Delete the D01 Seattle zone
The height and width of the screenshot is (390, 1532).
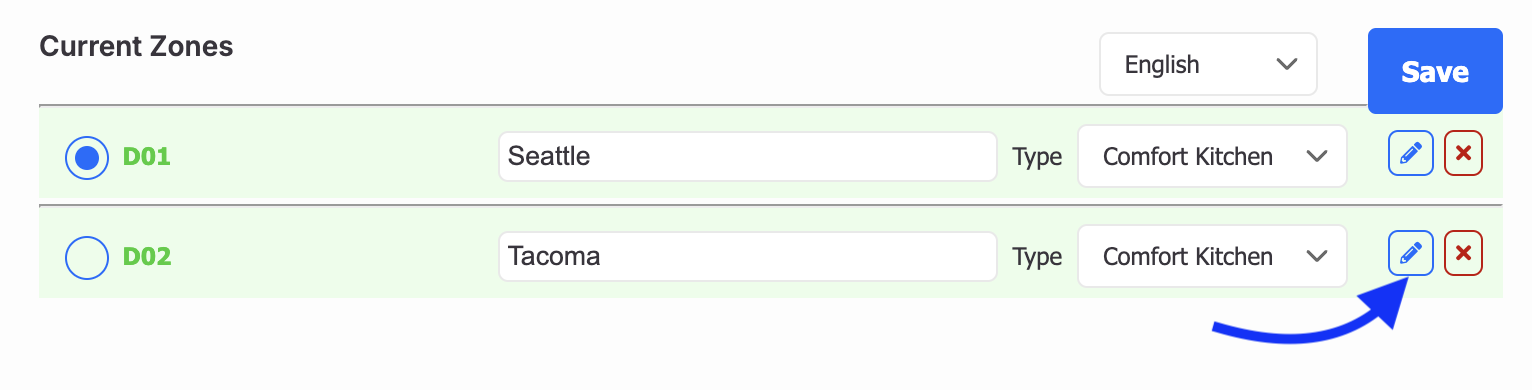(x=1464, y=153)
